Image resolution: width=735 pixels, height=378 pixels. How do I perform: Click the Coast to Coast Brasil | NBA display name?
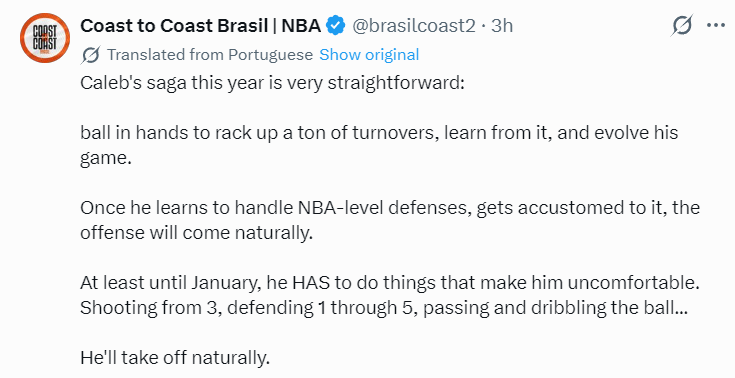[x=200, y=26]
